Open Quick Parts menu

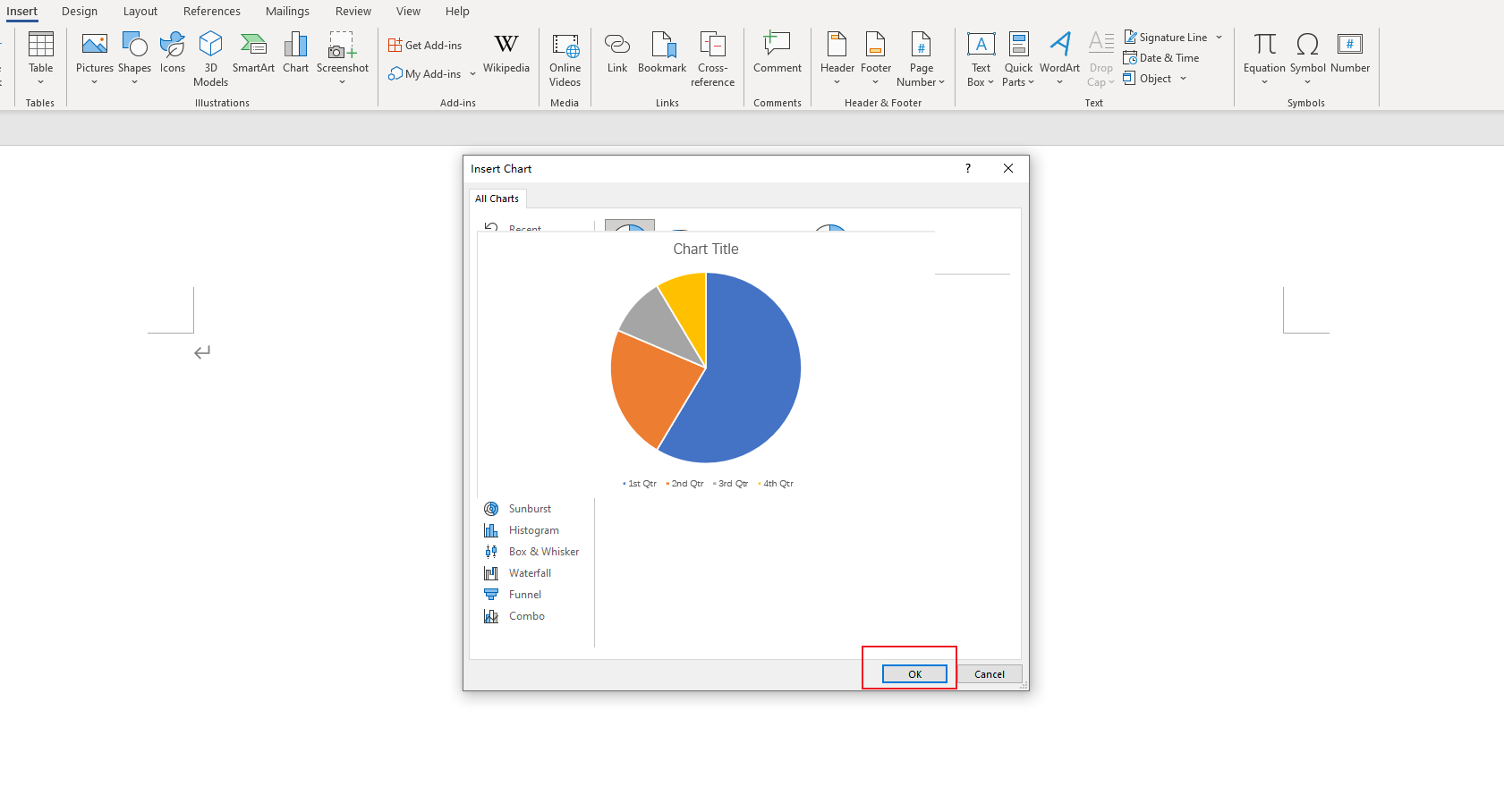point(1018,59)
